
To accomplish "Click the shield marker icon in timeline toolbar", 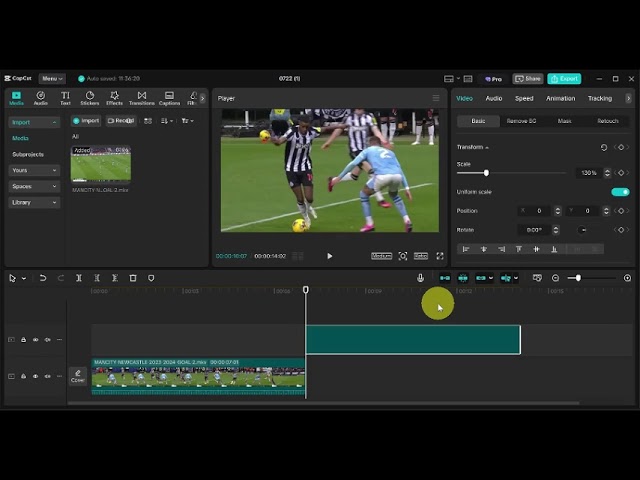I will click(x=151, y=278).
